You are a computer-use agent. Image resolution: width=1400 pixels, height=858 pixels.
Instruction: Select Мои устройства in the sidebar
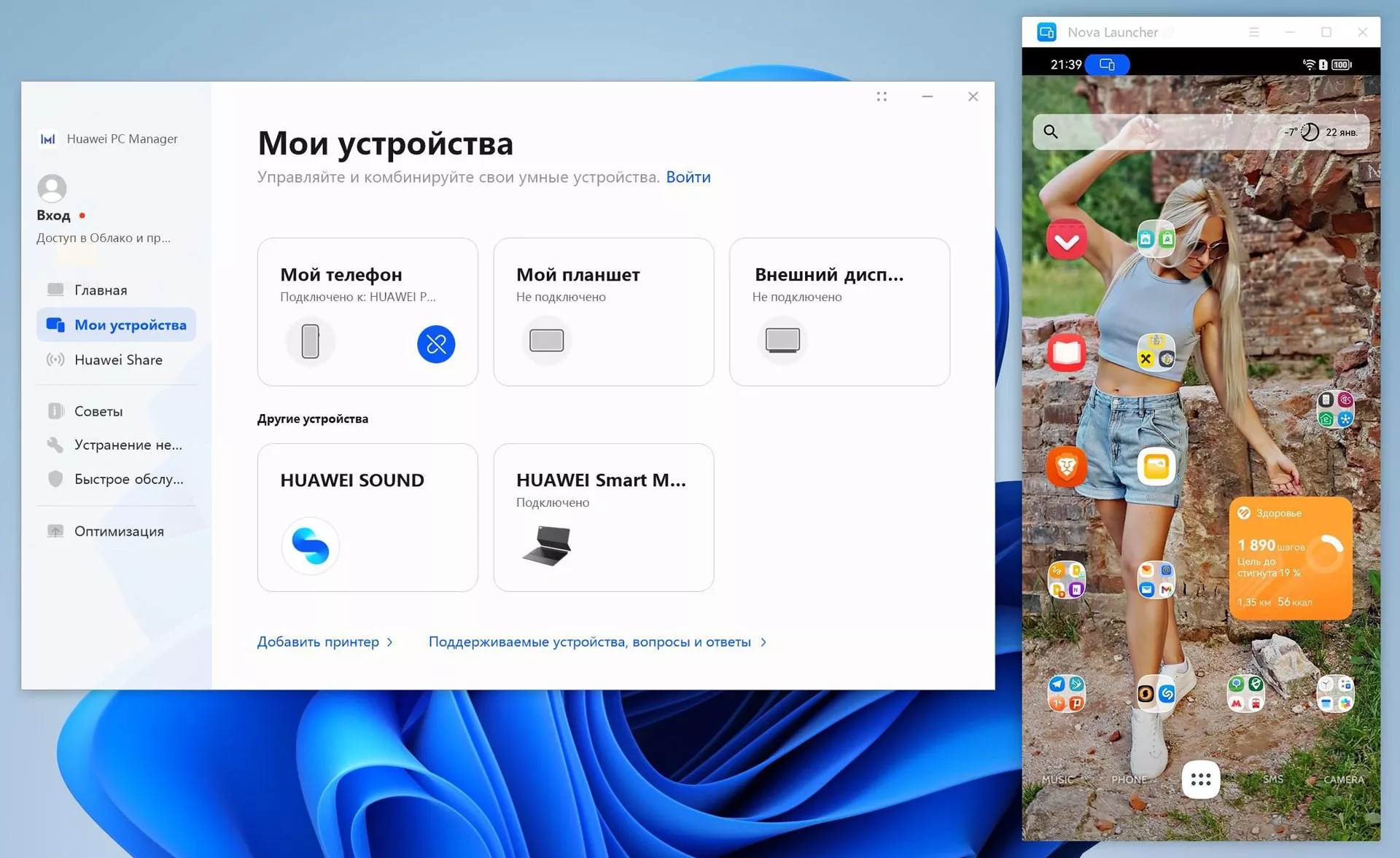click(116, 324)
